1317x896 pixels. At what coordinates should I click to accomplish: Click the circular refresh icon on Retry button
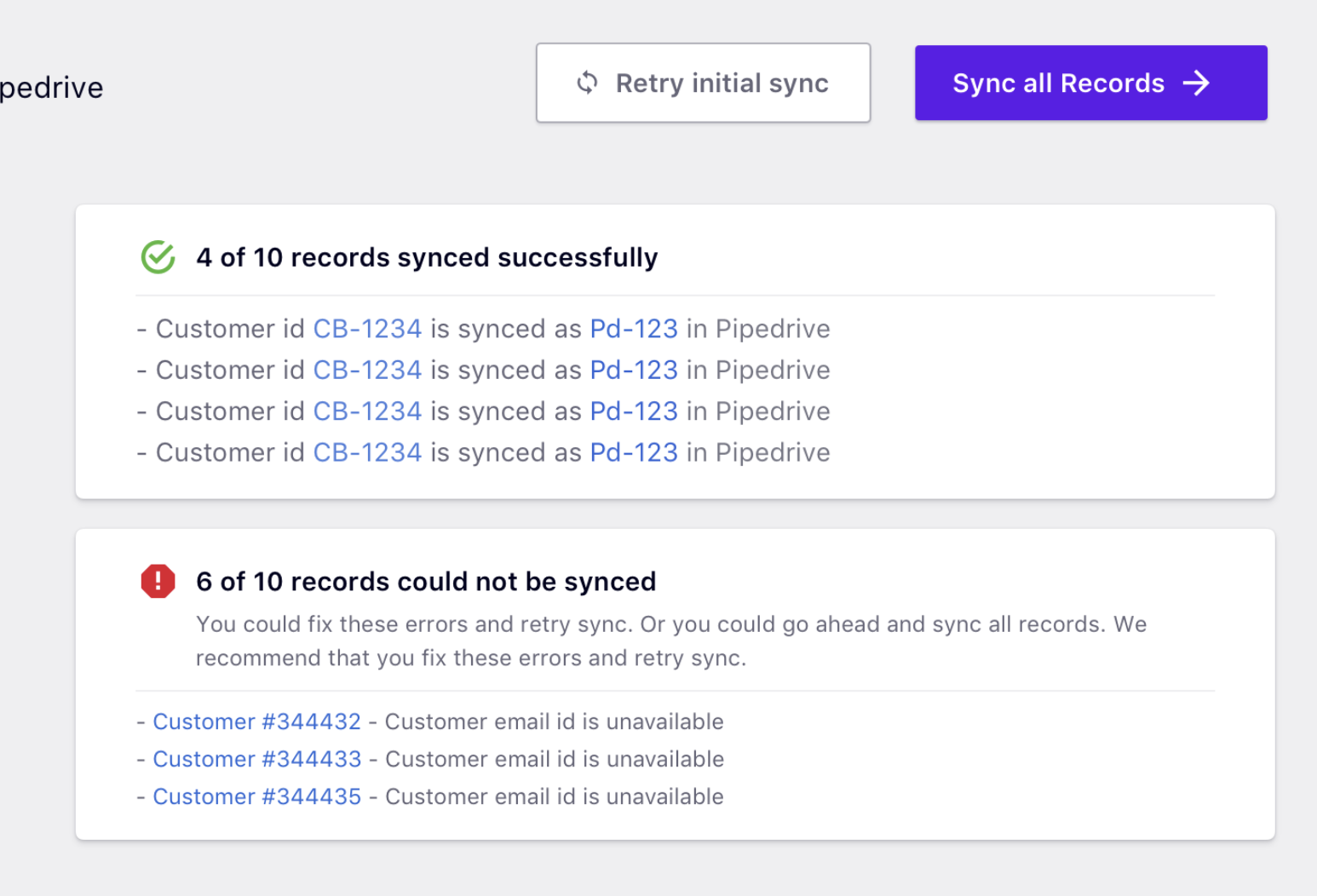pos(587,83)
